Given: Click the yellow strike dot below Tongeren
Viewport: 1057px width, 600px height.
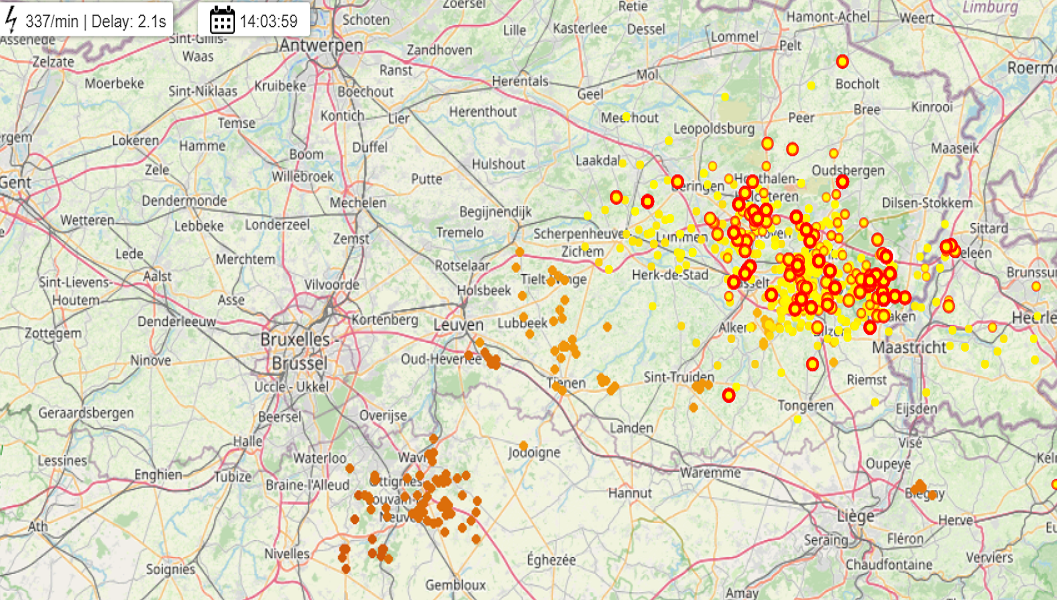Looking at the screenshot, I should tap(797, 419).
